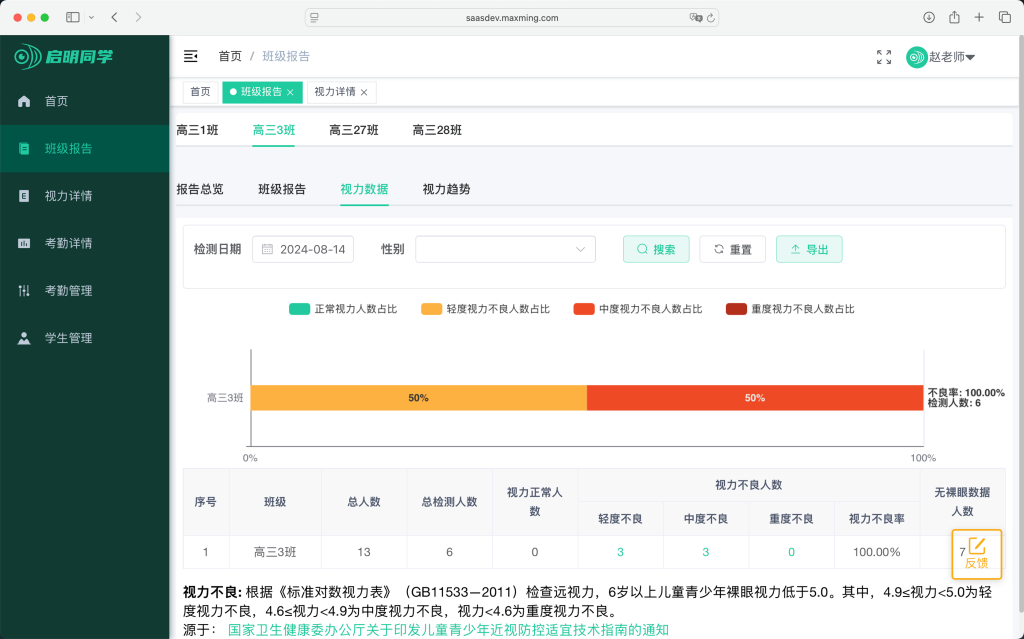
Task: Open 视力详情 from sidebar
Action: pyautogui.click(x=68, y=196)
